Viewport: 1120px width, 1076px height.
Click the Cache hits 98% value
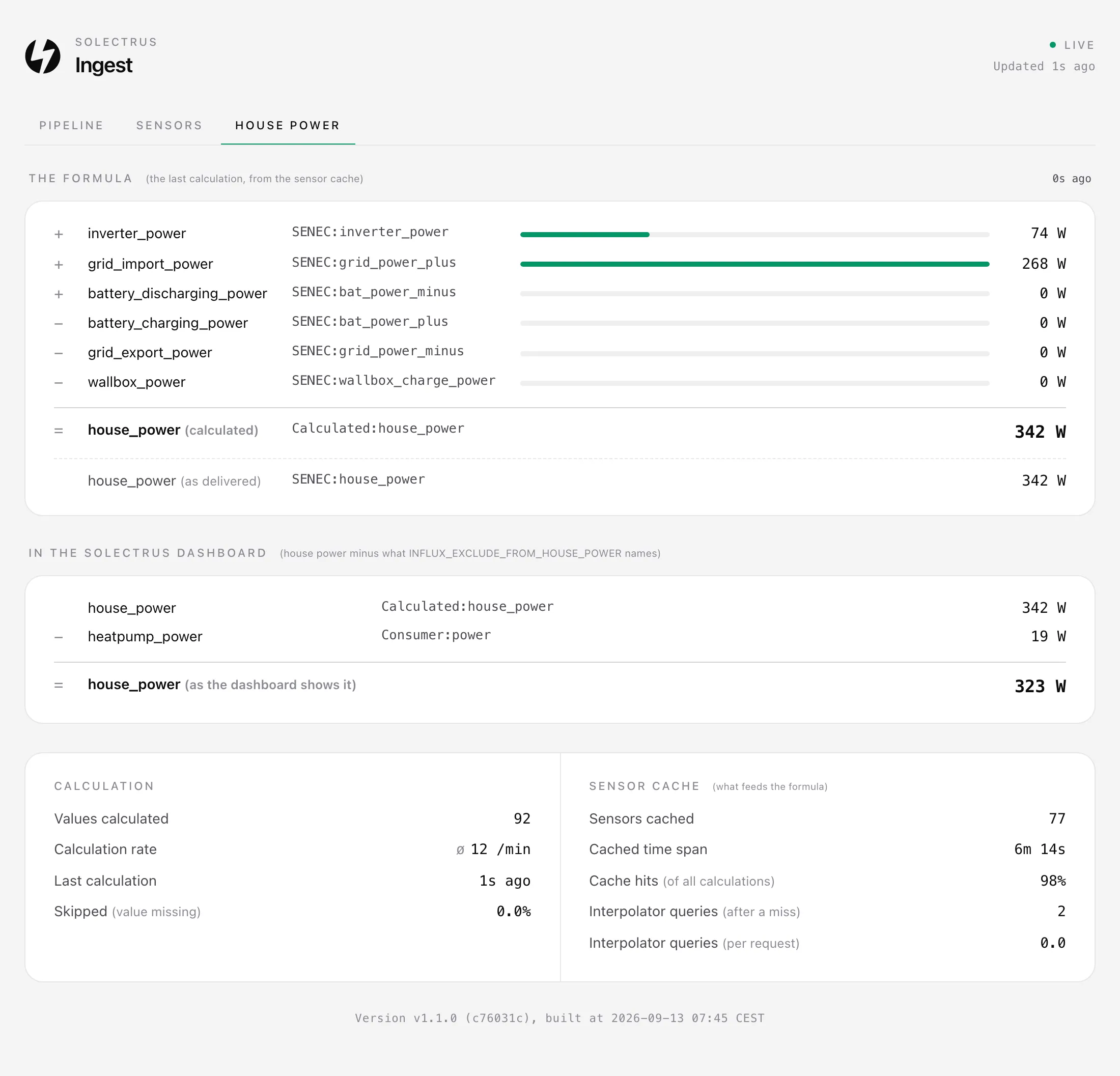coord(1053,881)
